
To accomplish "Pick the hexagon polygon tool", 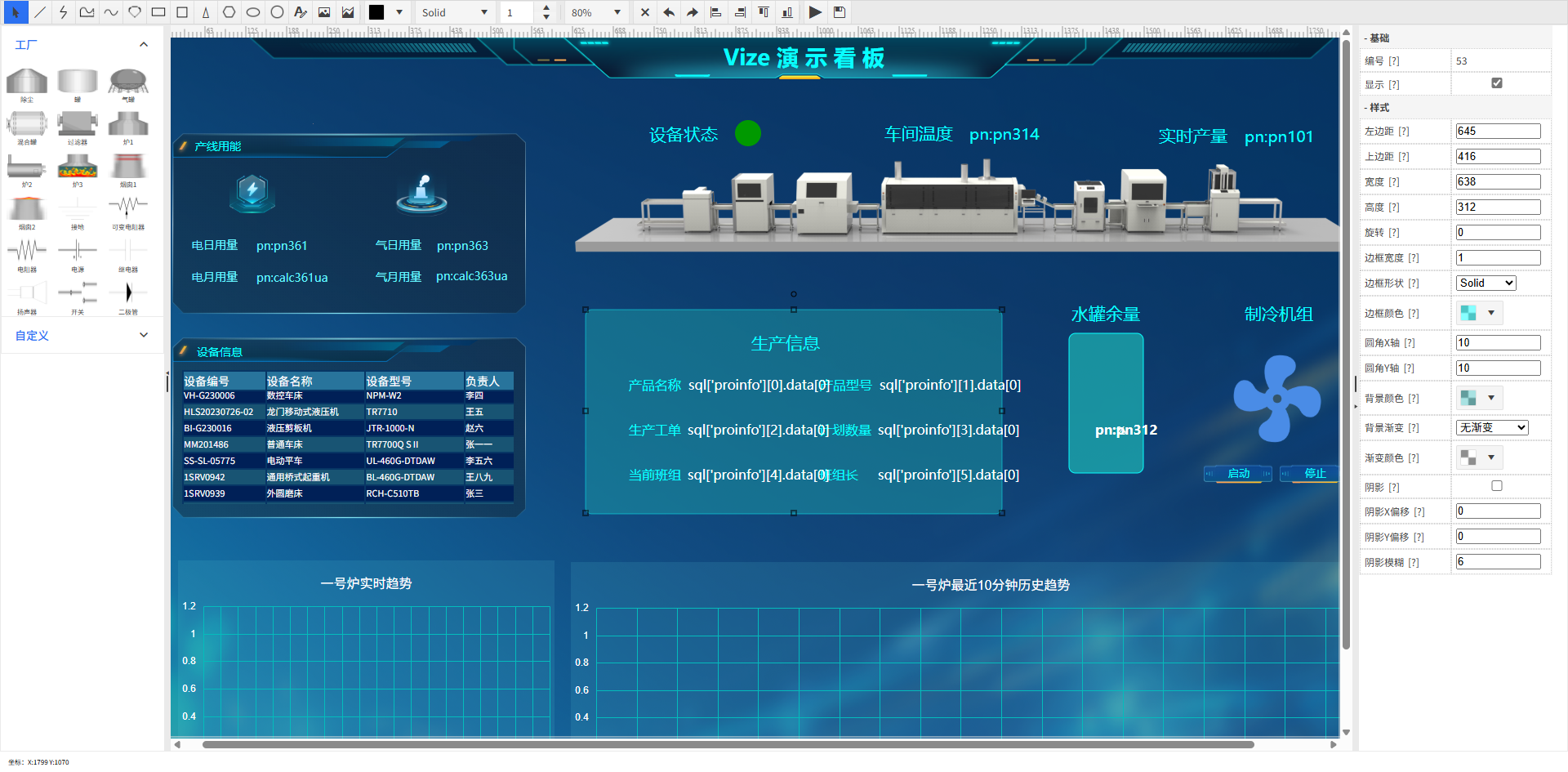I will tap(229, 12).
